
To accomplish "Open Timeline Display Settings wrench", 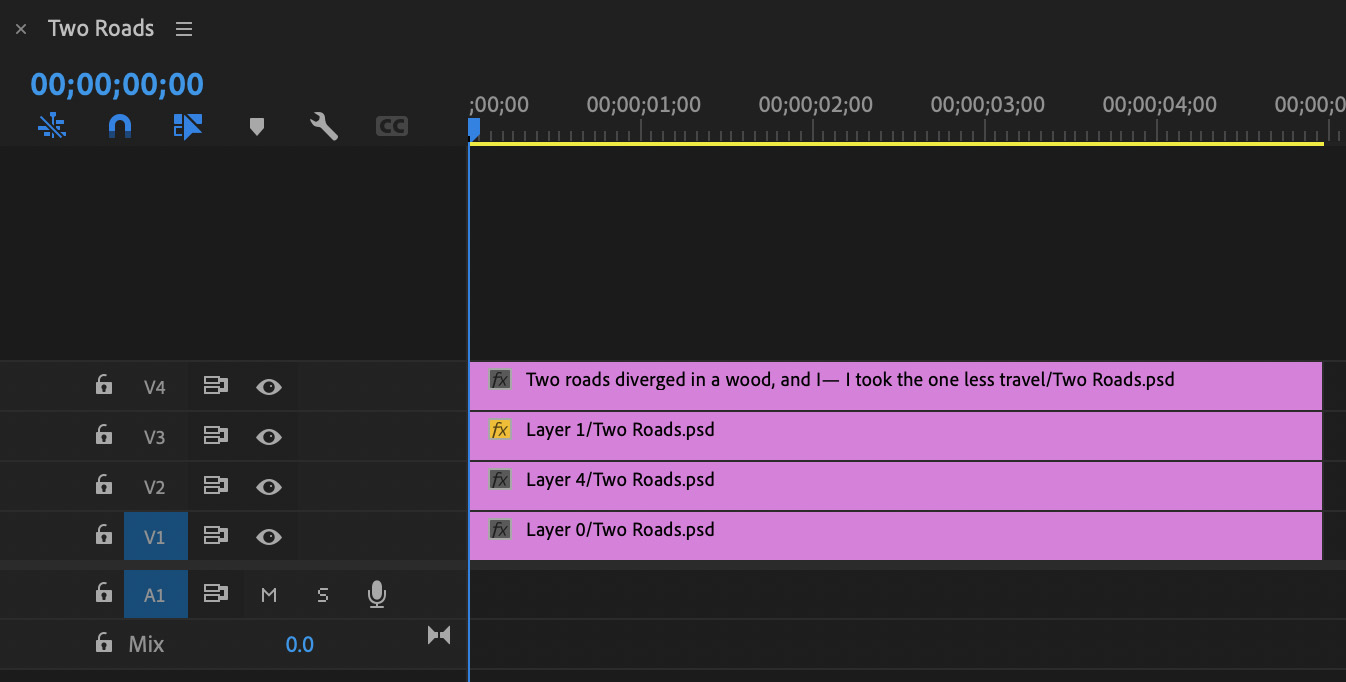I will click(324, 126).
